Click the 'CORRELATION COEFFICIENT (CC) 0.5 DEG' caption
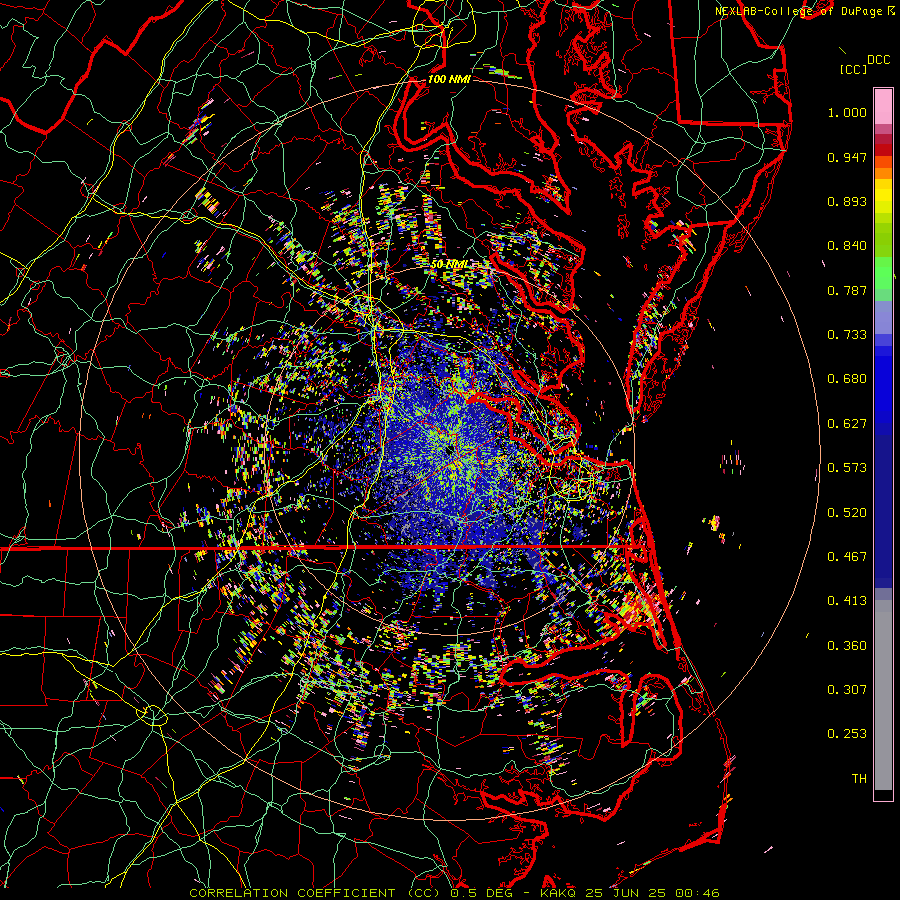 (x=351, y=893)
